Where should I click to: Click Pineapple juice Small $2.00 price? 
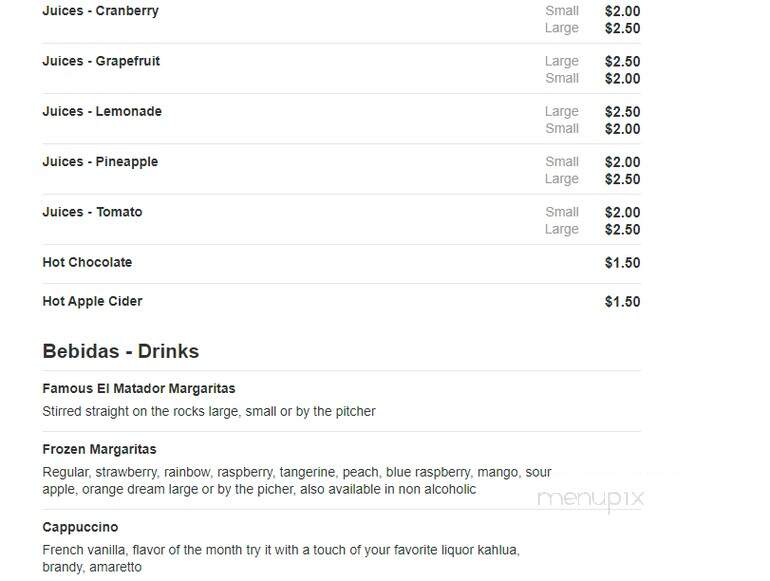[622, 162]
